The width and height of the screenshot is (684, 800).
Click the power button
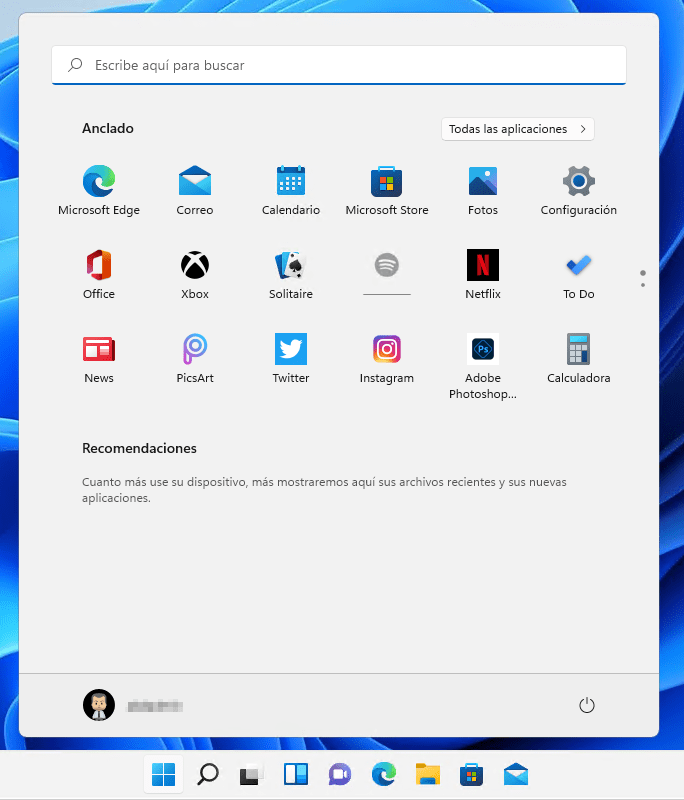[x=587, y=705]
